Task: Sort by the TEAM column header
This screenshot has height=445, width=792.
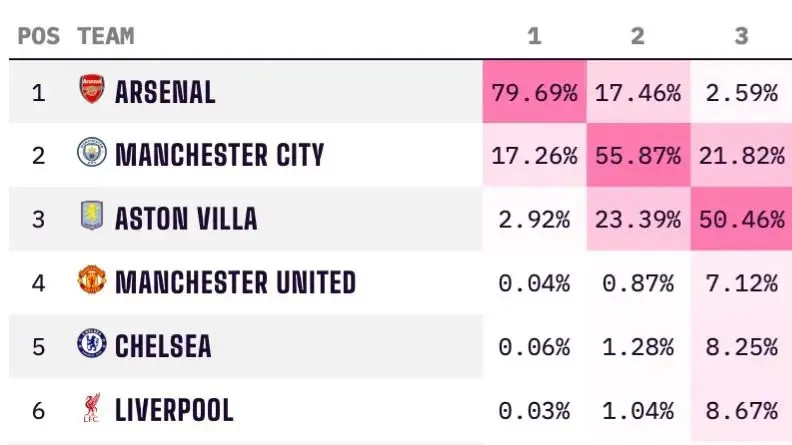Action: [105, 36]
